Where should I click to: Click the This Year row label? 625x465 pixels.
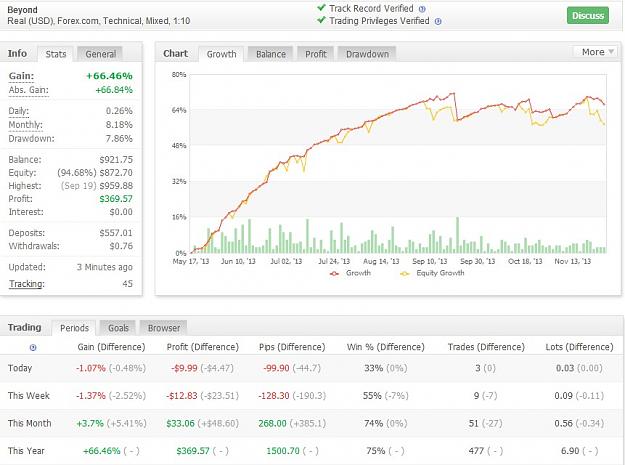pyautogui.click(x=26, y=451)
